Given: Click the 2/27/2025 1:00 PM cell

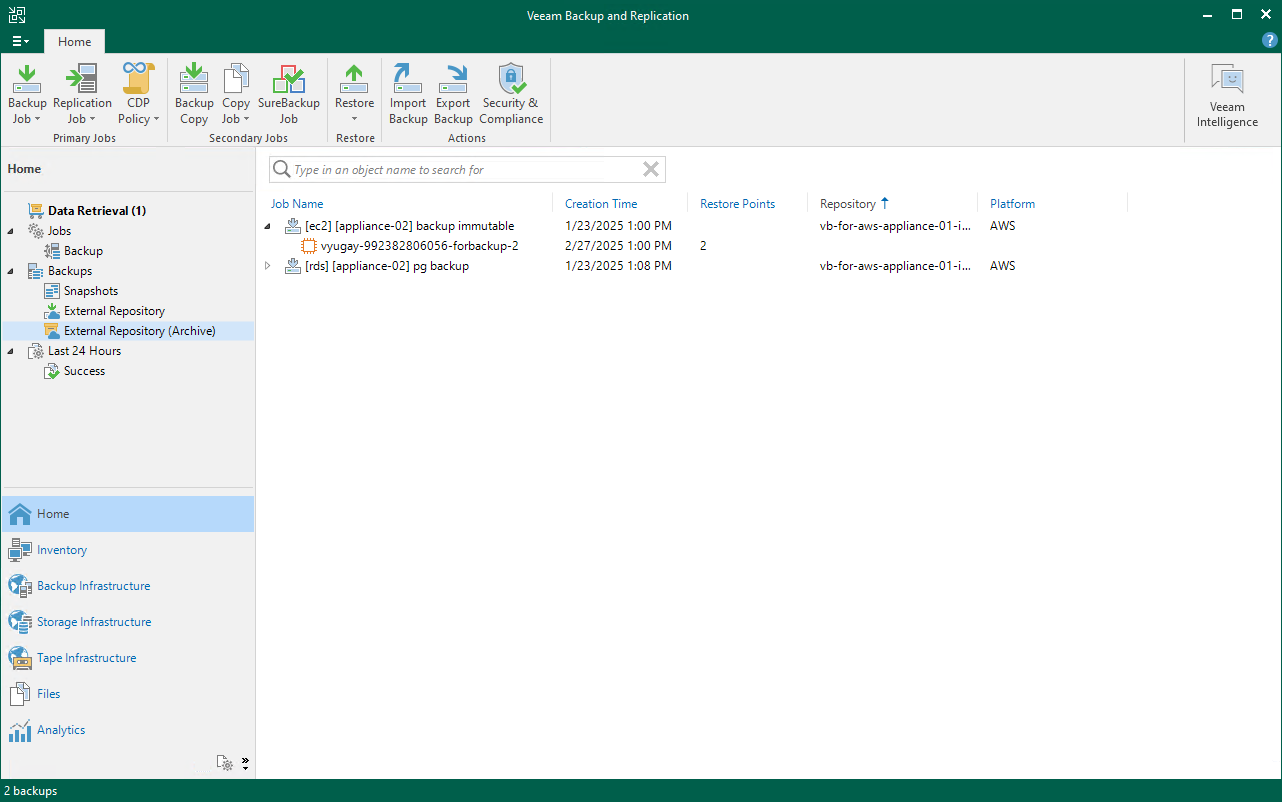Looking at the screenshot, I should pos(618,246).
